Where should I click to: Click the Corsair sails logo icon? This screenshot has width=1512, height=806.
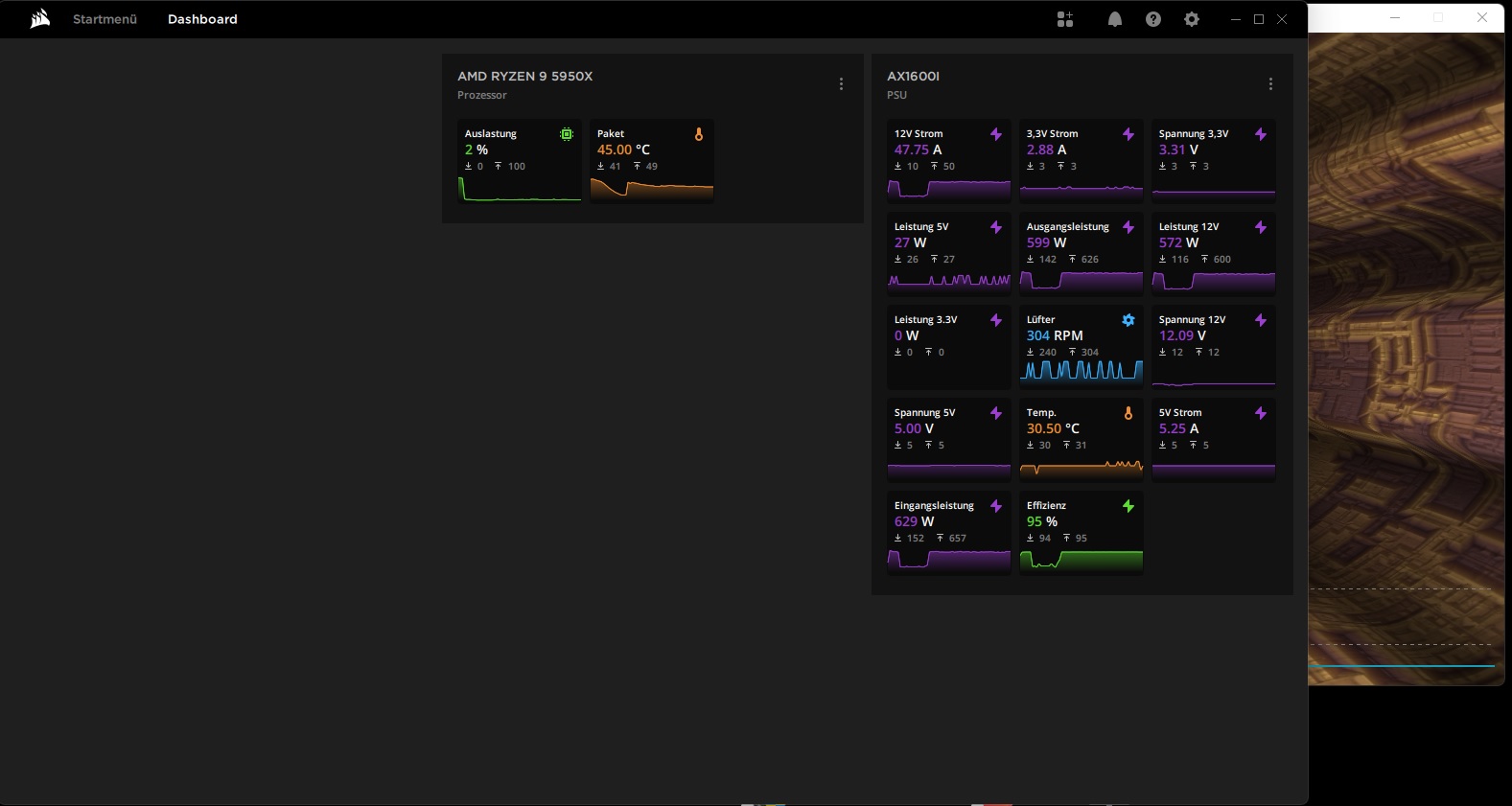point(40,19)
